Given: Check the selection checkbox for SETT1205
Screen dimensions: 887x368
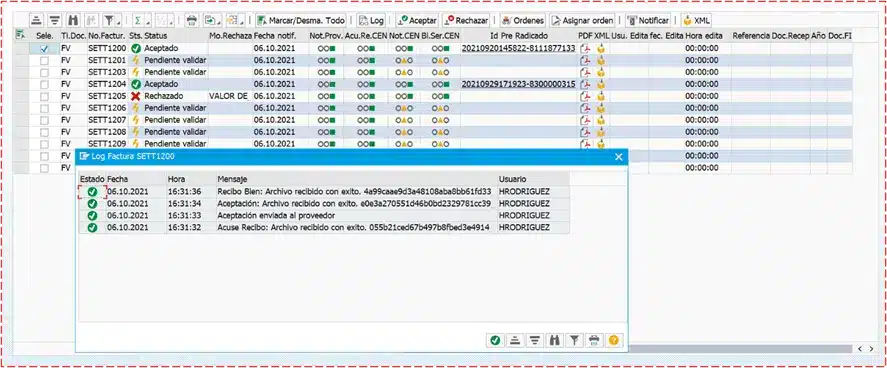Looking at the screenshot, I should [x=44, y=96].
